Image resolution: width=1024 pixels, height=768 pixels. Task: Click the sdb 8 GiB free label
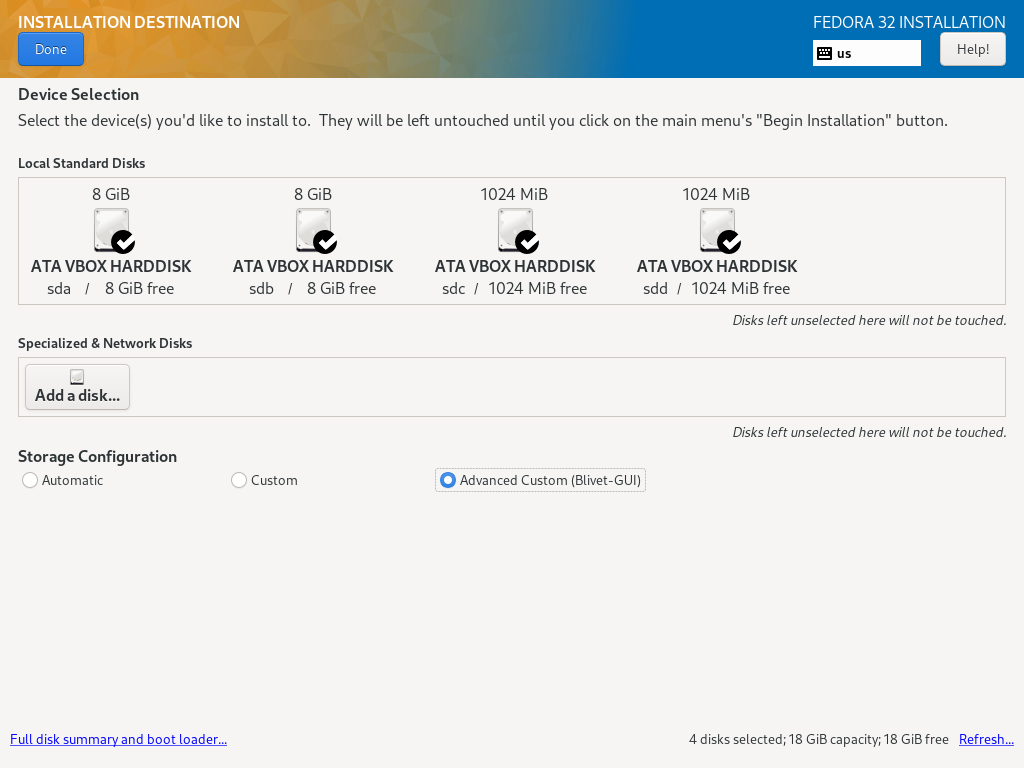313,288
